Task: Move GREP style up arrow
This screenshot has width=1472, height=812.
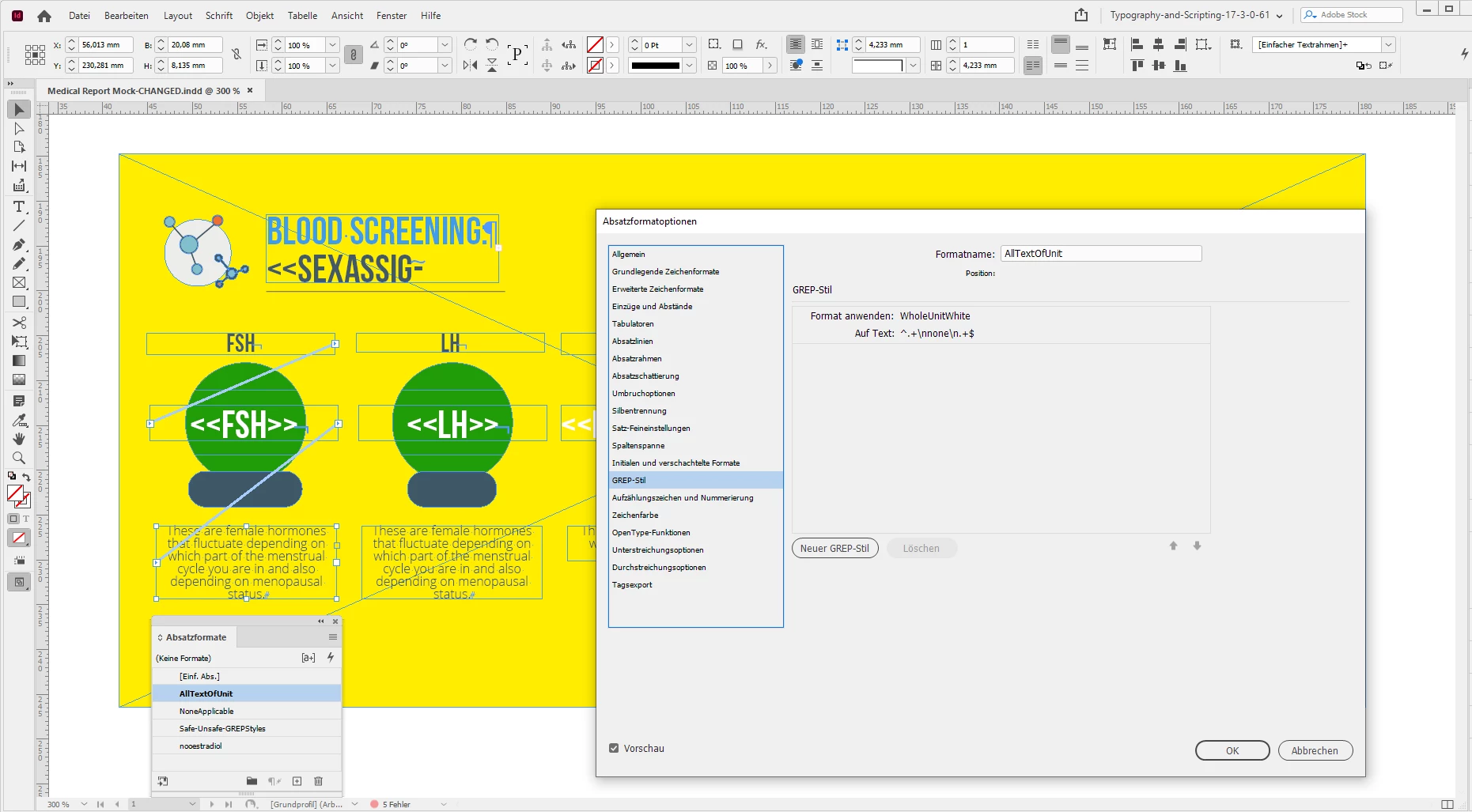Action: [1174, 546]
